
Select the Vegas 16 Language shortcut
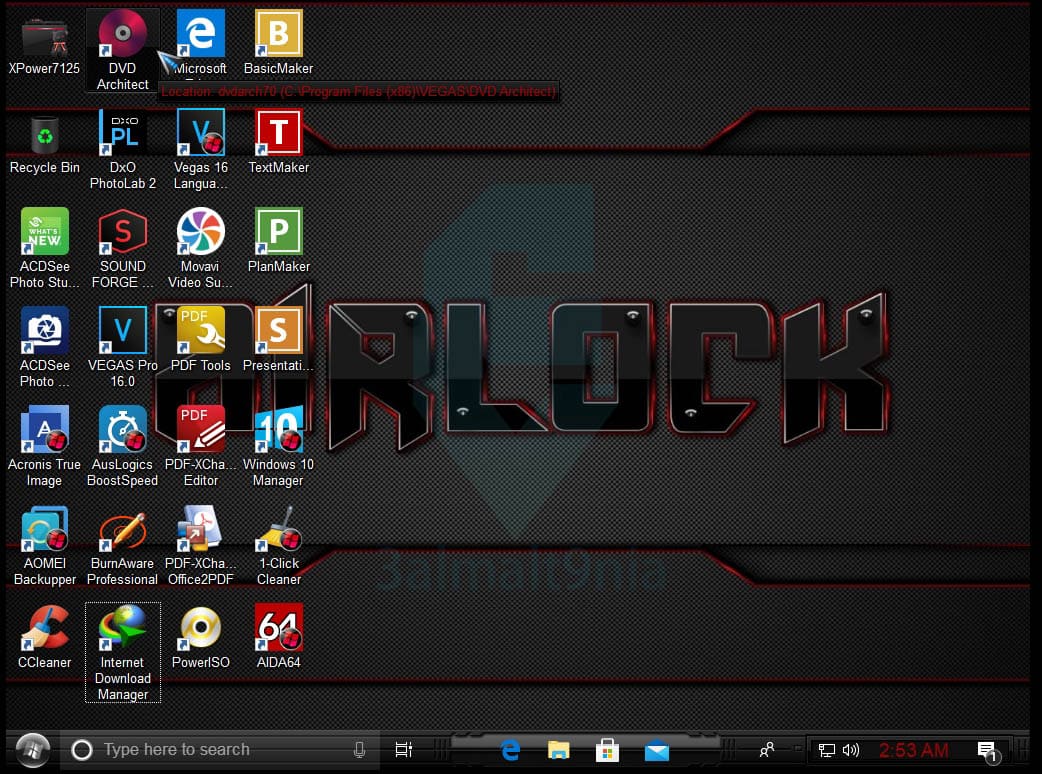click(201, 150)
